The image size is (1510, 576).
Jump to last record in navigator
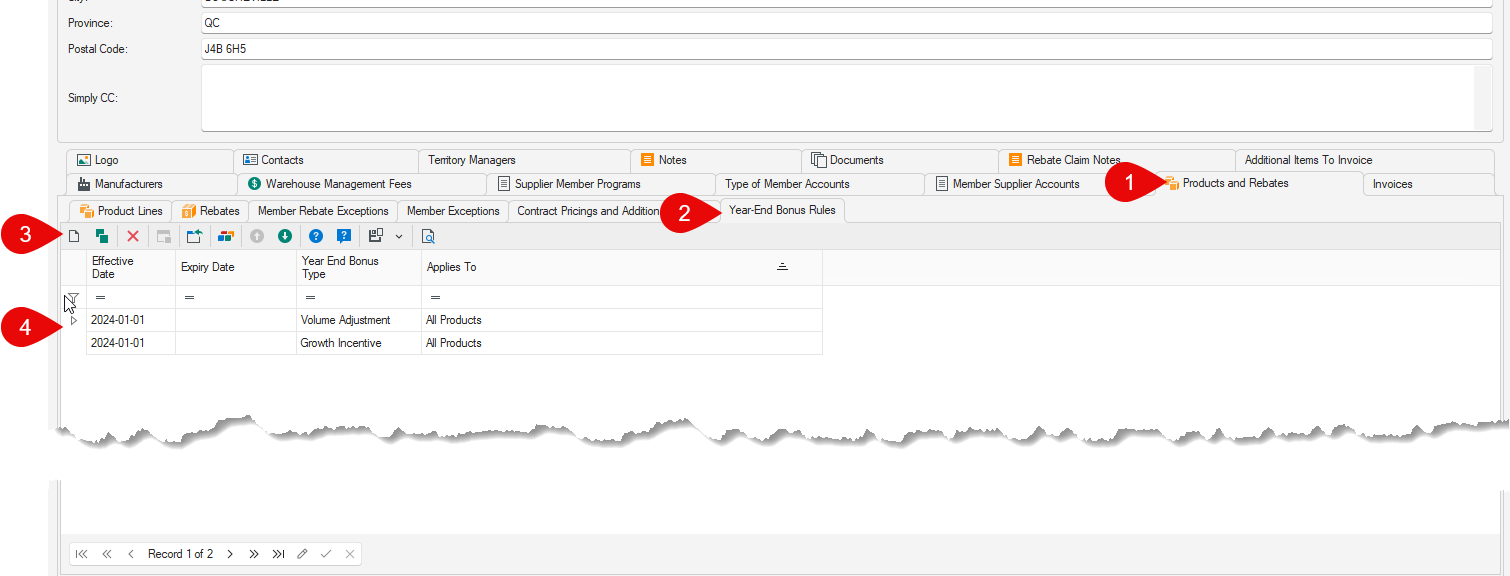[278, 554]
